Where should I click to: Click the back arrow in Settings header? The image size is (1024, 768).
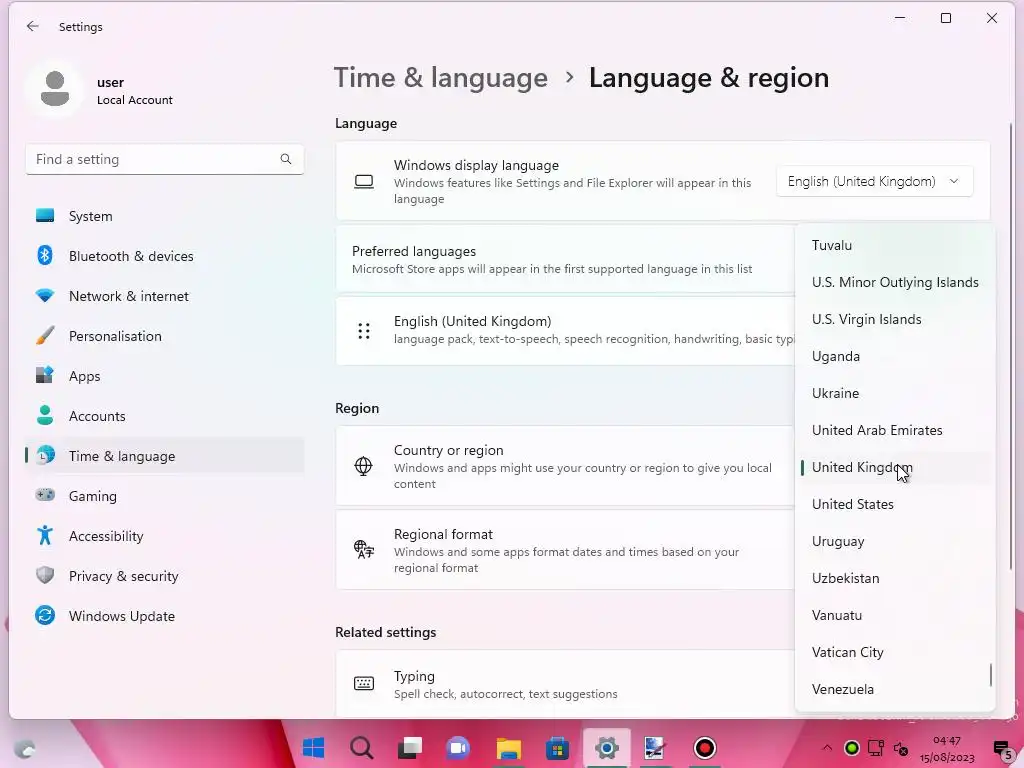tap(32, 26)
